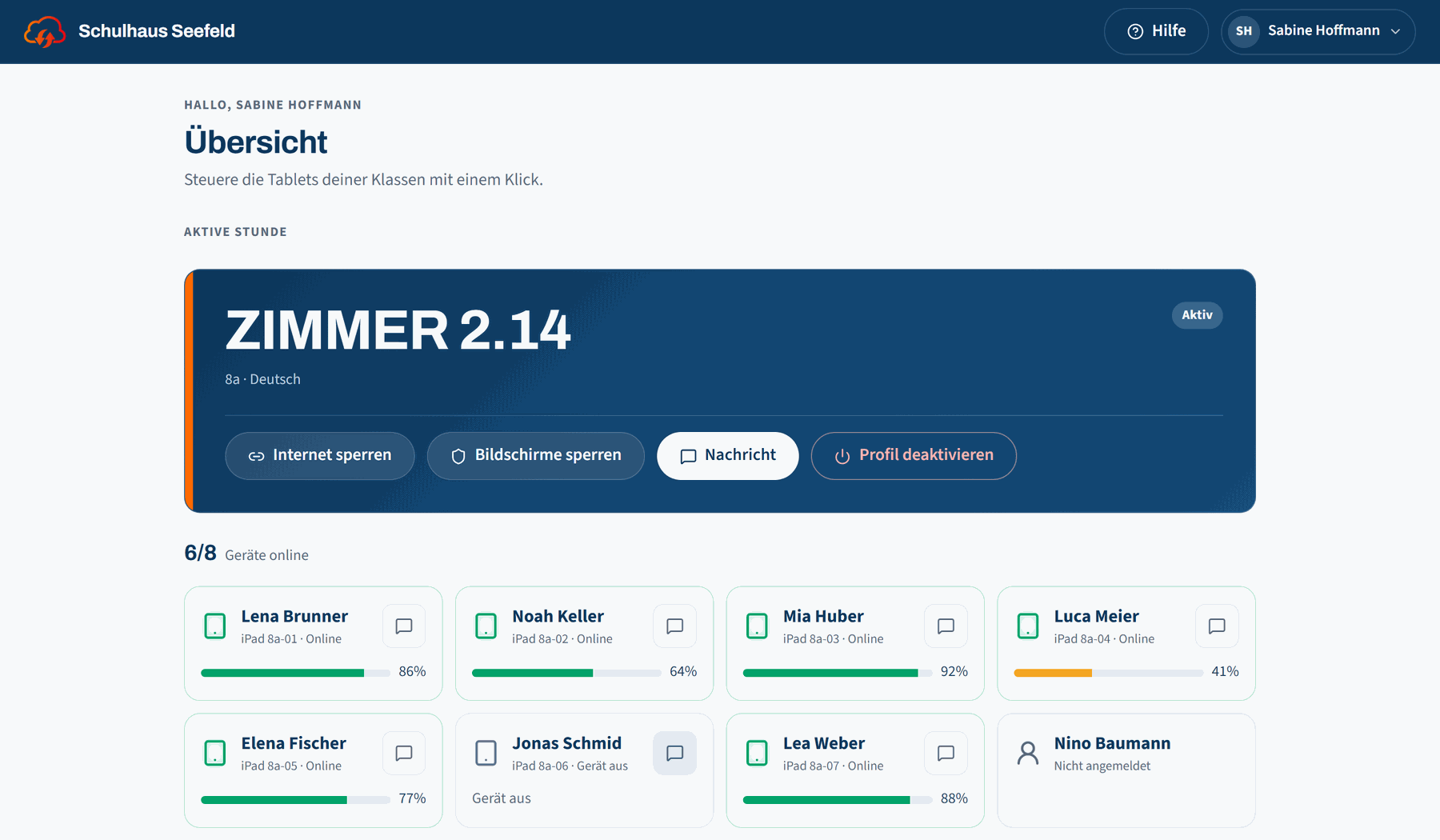The image size is (1440, 840).
Task: Click Lena Brunner's tablet icon
Action: point(215,626)
